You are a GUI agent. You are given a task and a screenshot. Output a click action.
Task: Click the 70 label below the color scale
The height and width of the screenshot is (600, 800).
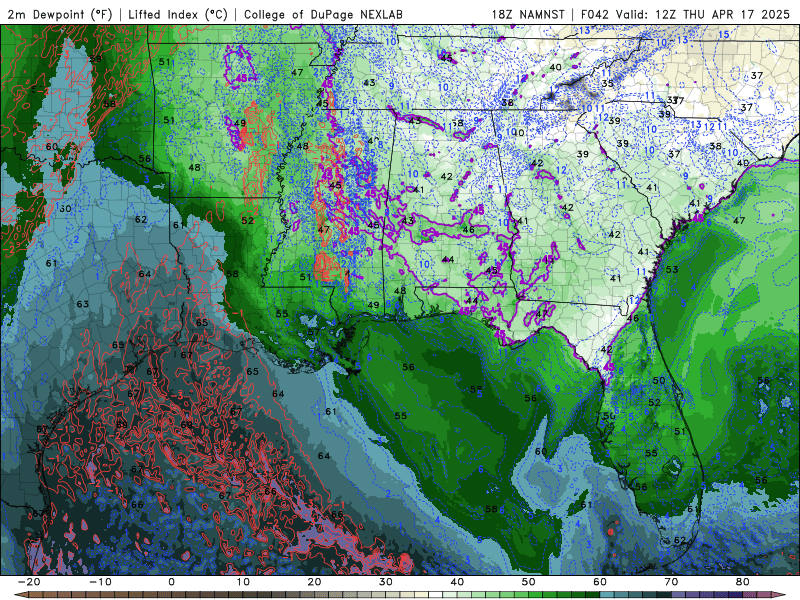671,582
